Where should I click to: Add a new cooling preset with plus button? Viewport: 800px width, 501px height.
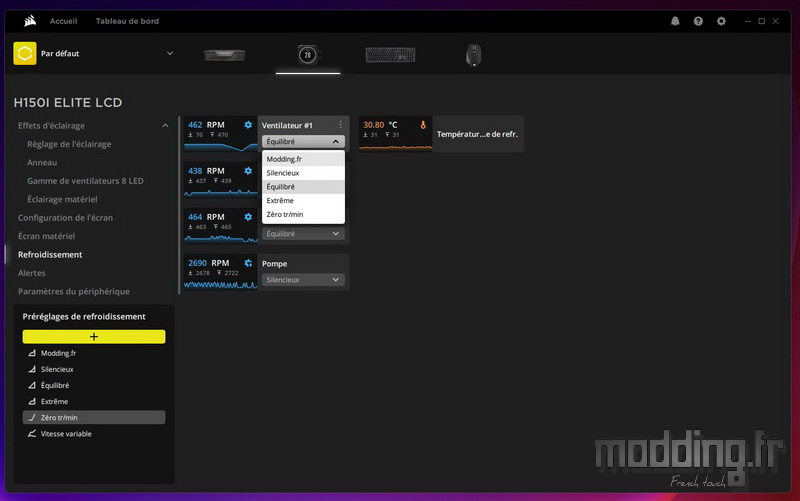point(94,337)
